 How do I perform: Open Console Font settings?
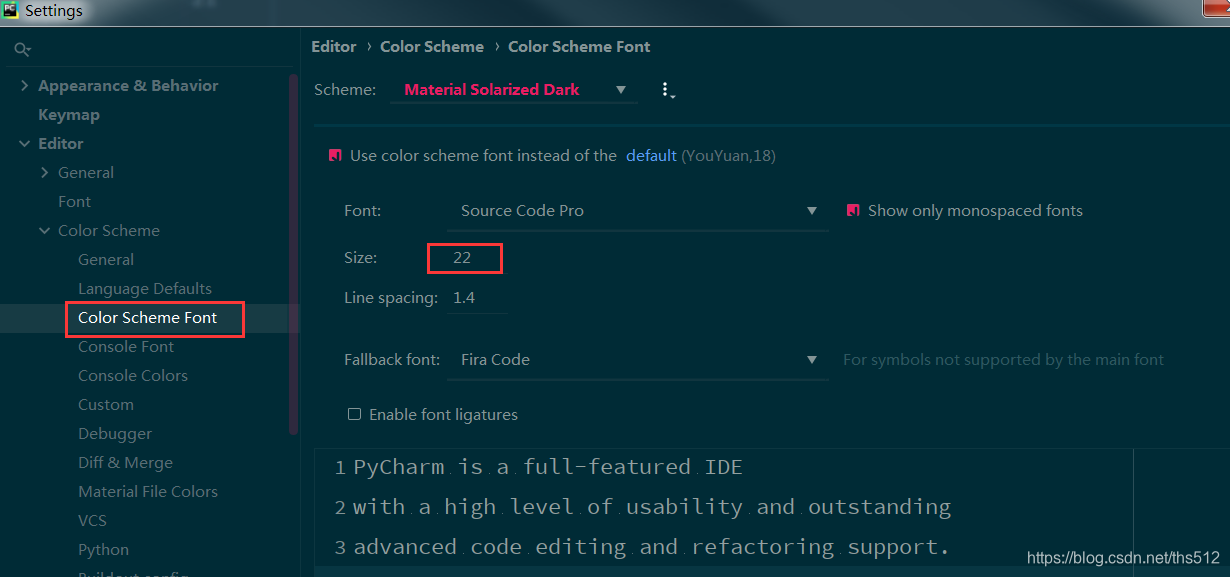tap(126, 347)
